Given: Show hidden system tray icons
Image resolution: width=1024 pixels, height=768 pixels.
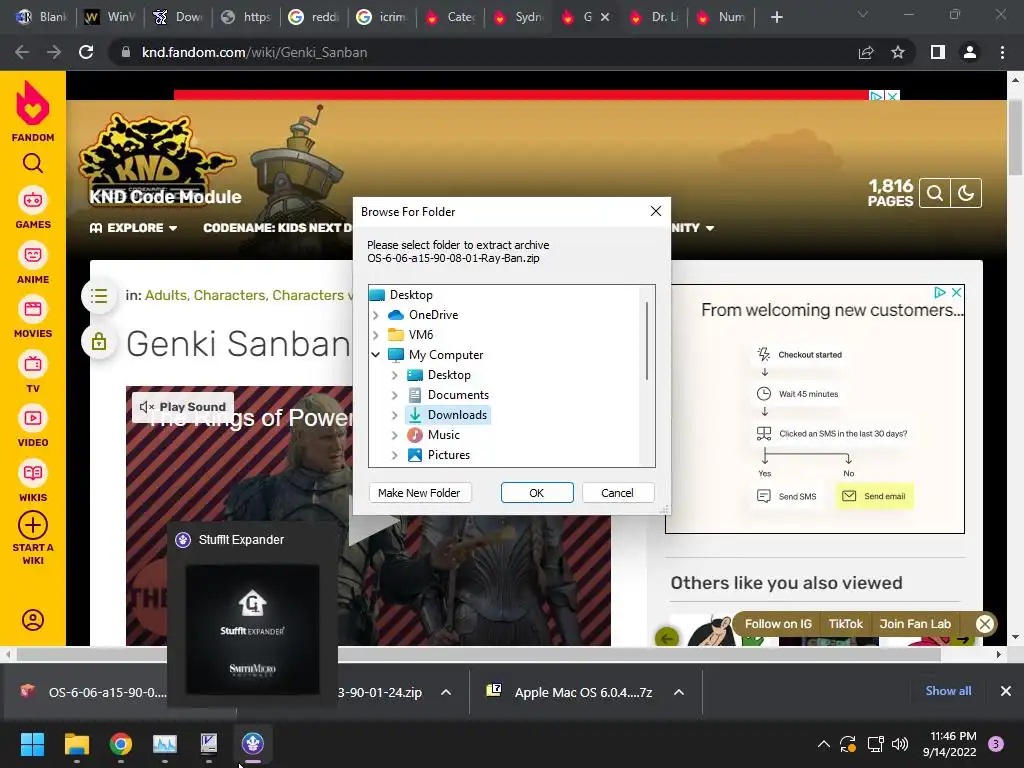Looking at the screenshot, I should point(824,744).
